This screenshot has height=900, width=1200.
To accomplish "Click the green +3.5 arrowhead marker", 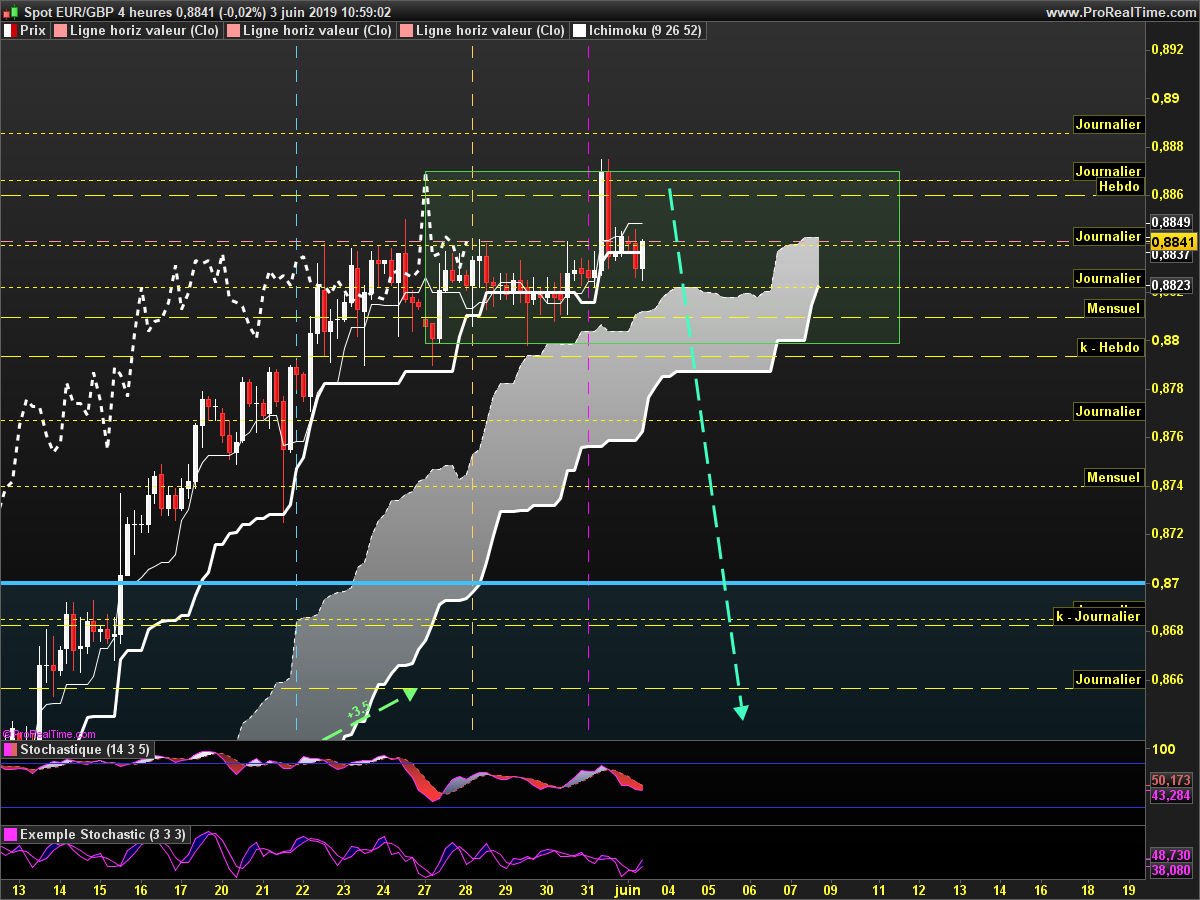I will tap(409, 693).
